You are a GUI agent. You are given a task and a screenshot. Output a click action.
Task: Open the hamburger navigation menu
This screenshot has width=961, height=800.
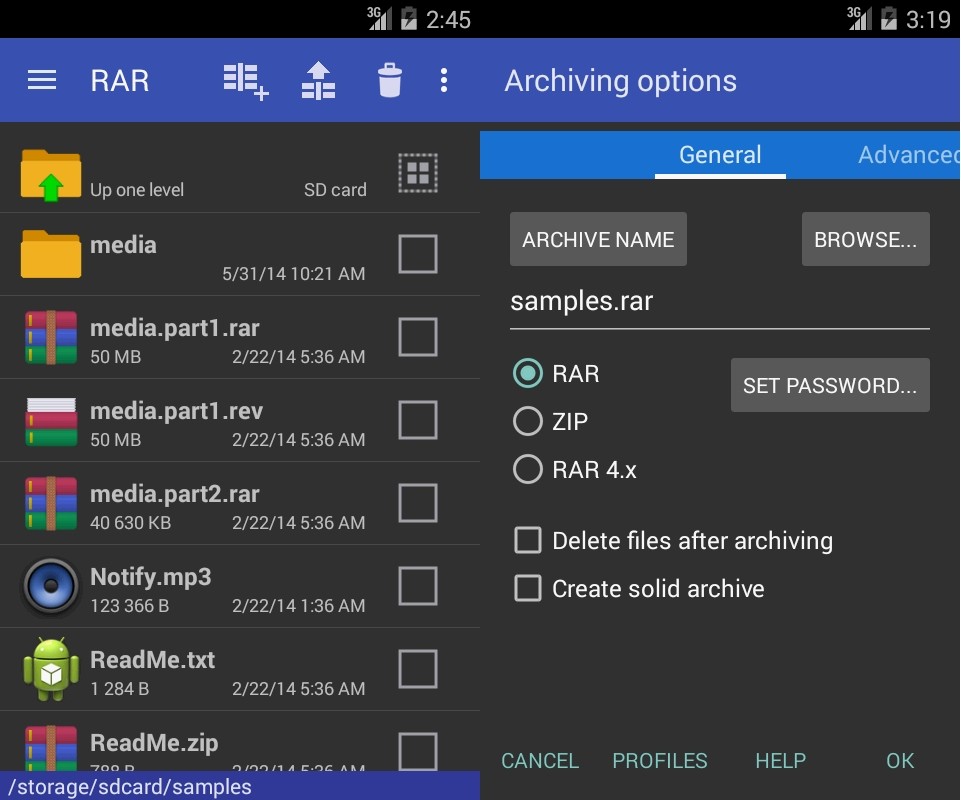41,81
